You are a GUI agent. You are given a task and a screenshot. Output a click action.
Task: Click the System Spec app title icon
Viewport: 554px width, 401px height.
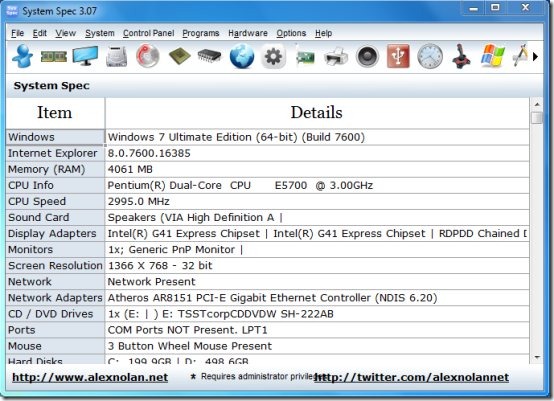pos(12,11)
